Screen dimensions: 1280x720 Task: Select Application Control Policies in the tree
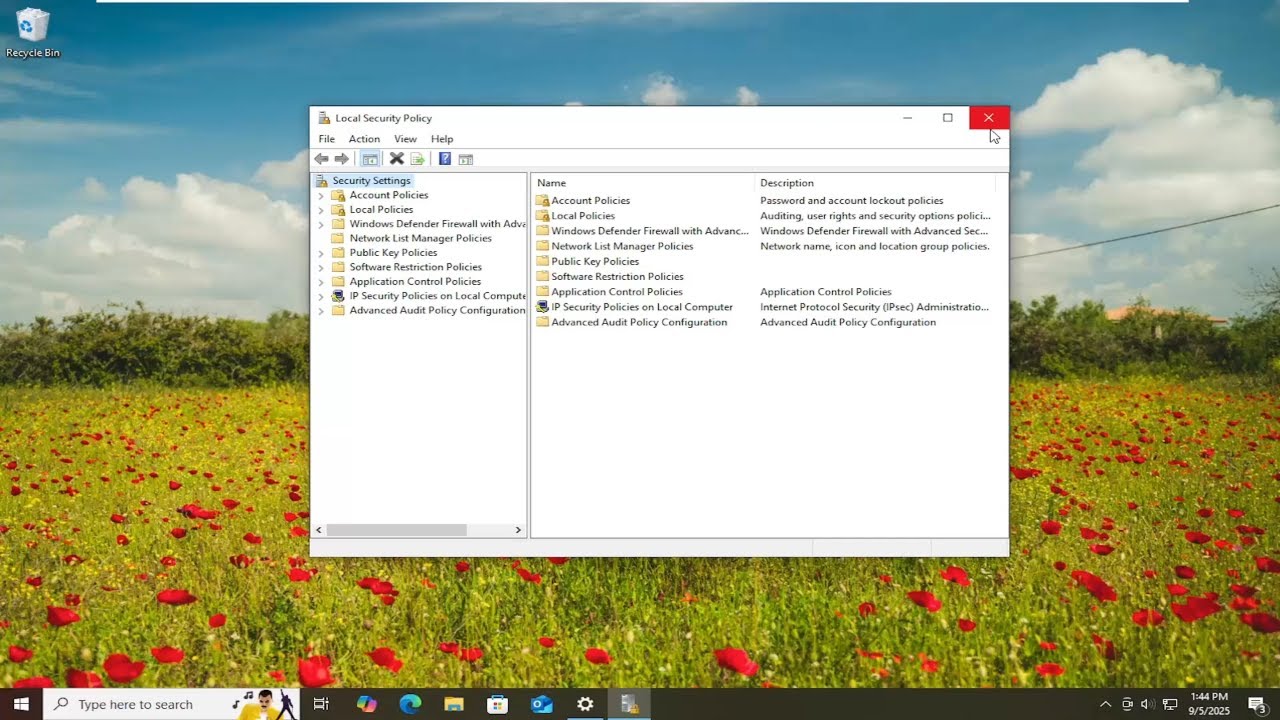tap(415, 282)
